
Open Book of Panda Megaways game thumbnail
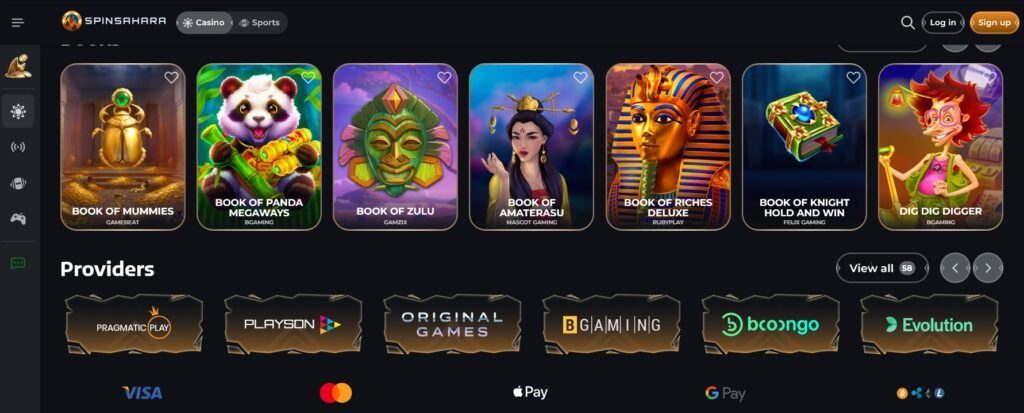click(259, 146)
